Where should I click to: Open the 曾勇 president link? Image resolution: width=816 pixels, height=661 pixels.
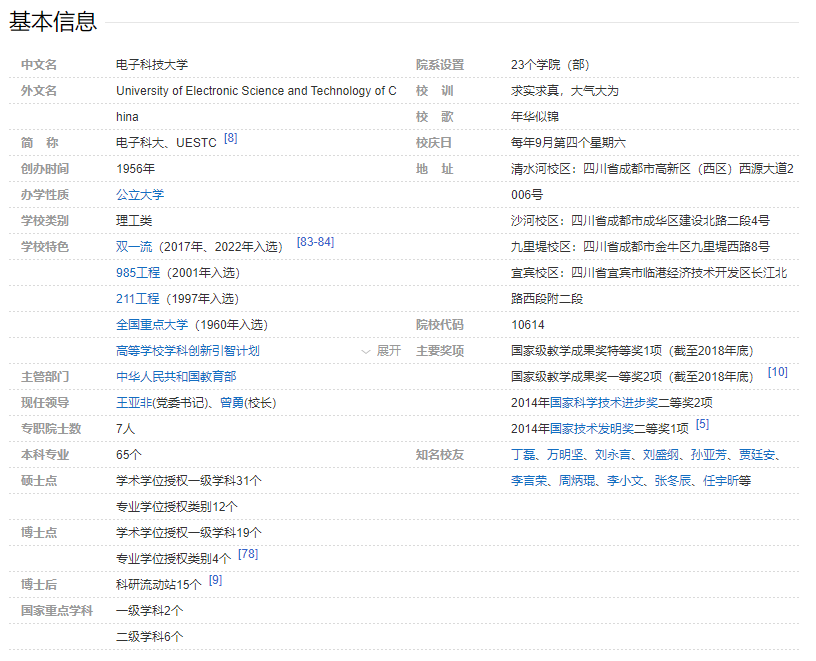click(x=232, y=403)
